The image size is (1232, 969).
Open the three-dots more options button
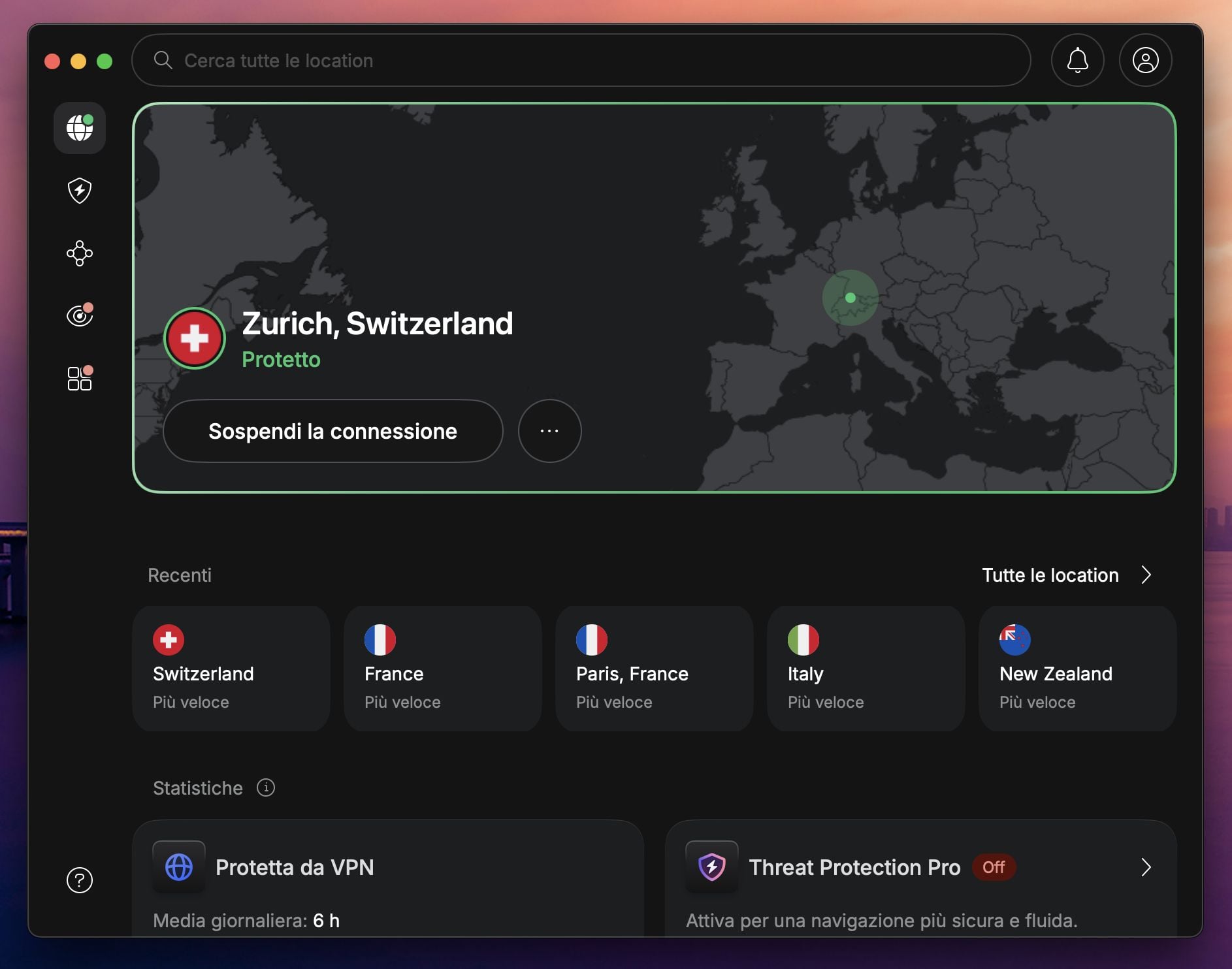550,431
